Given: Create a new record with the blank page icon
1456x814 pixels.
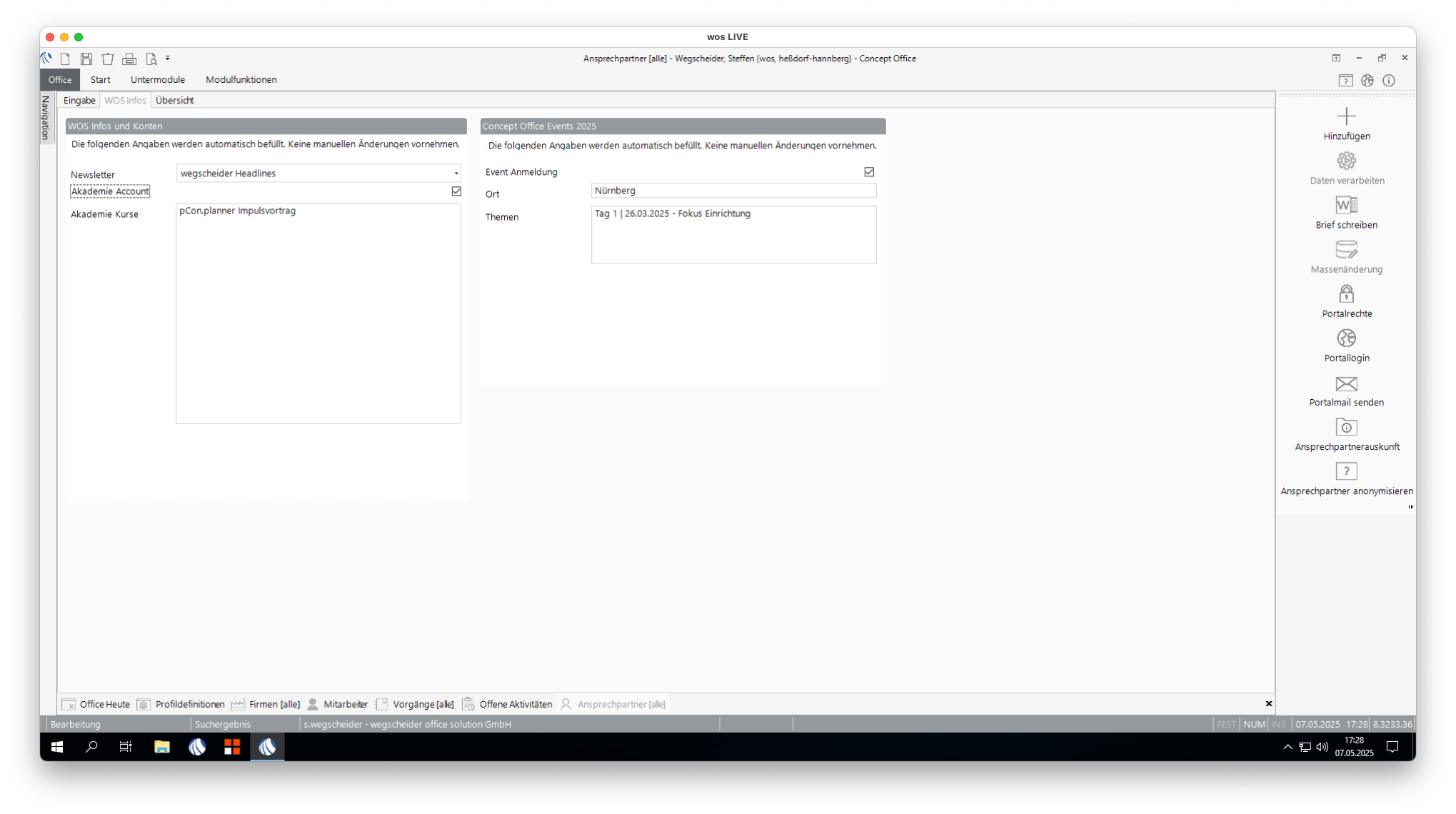Looking at the screenshot, I should [65, 59].
